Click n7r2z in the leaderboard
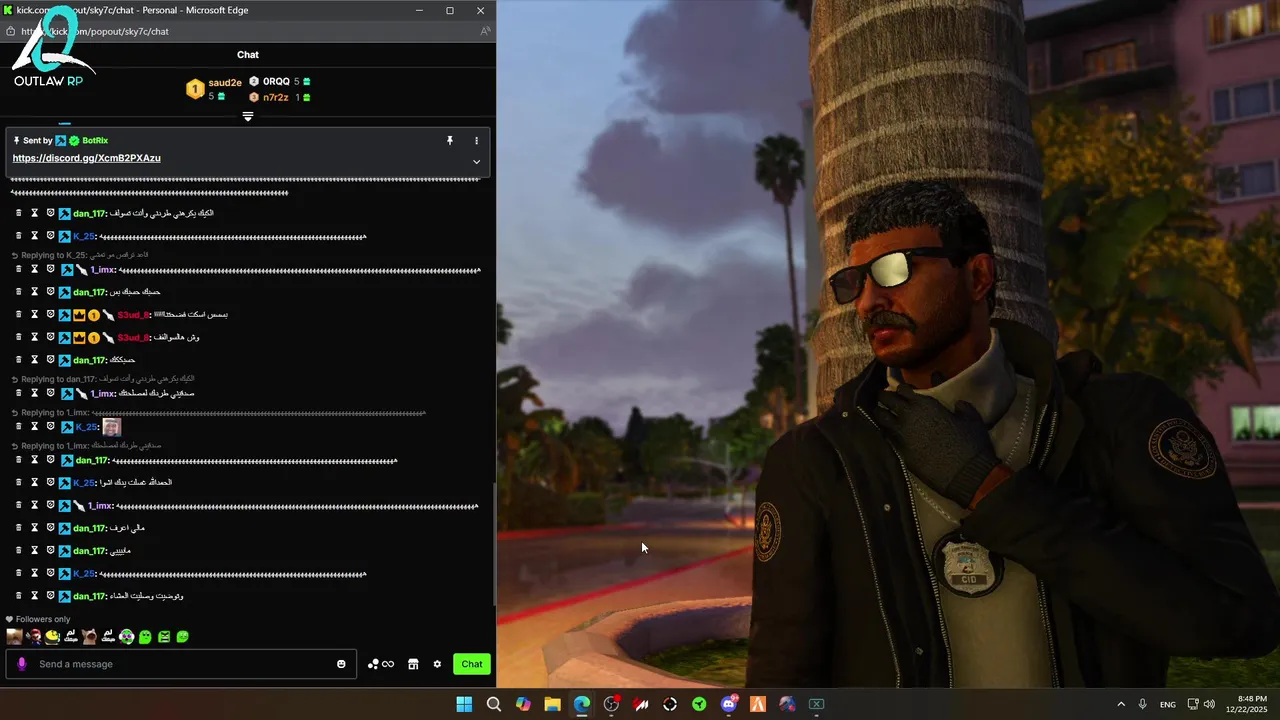The height and width of the screenshot is (720, 1280). tap(276, 98)
